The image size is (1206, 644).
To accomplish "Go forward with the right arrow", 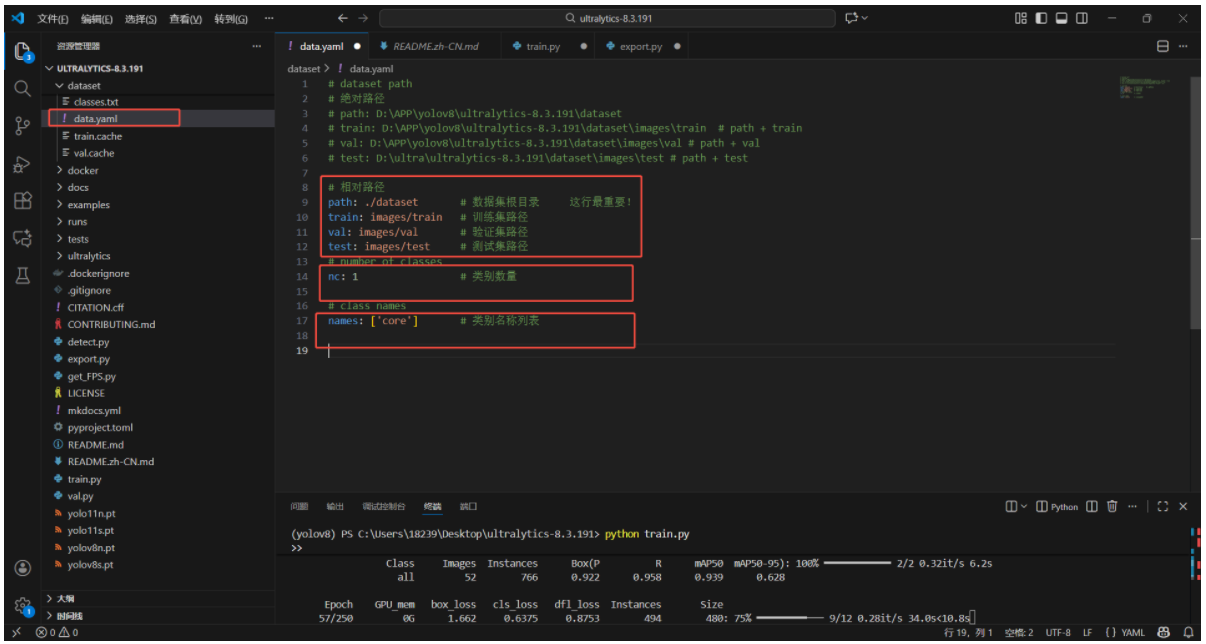I will [363, 18].
